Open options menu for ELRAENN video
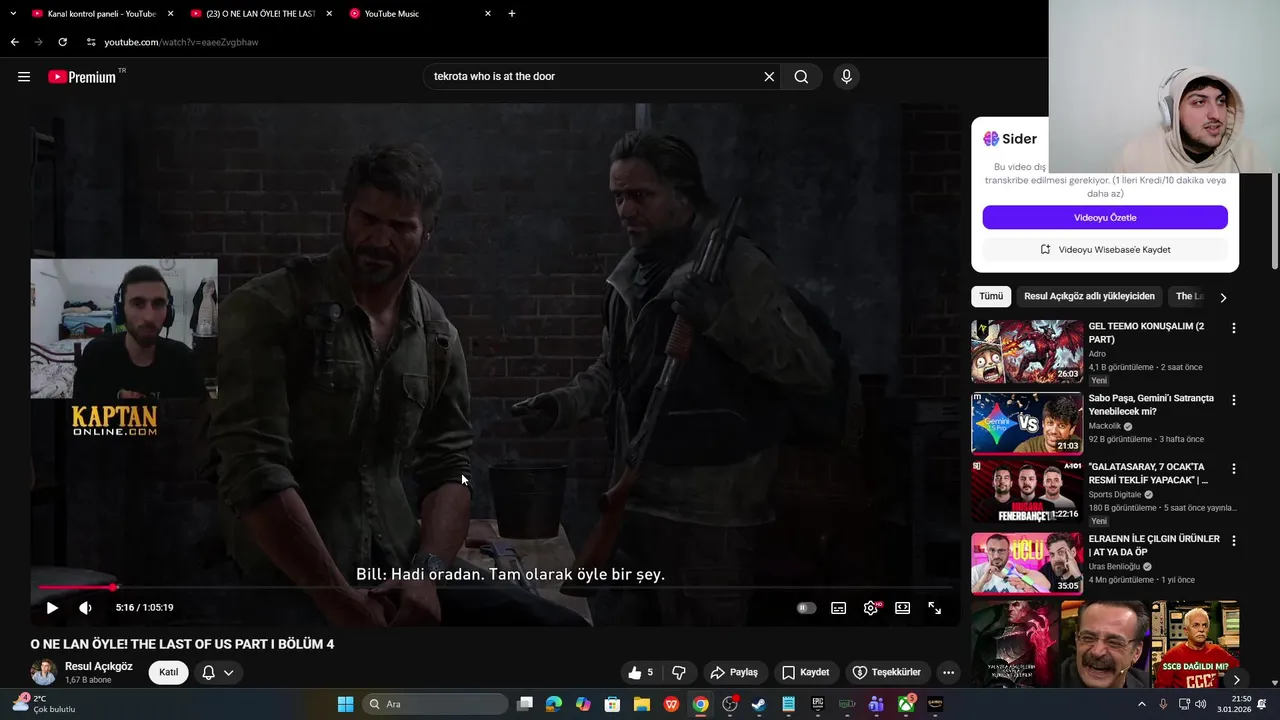Image resolution: width=1280 pixels, height=720 pixels. [1233, 540]
